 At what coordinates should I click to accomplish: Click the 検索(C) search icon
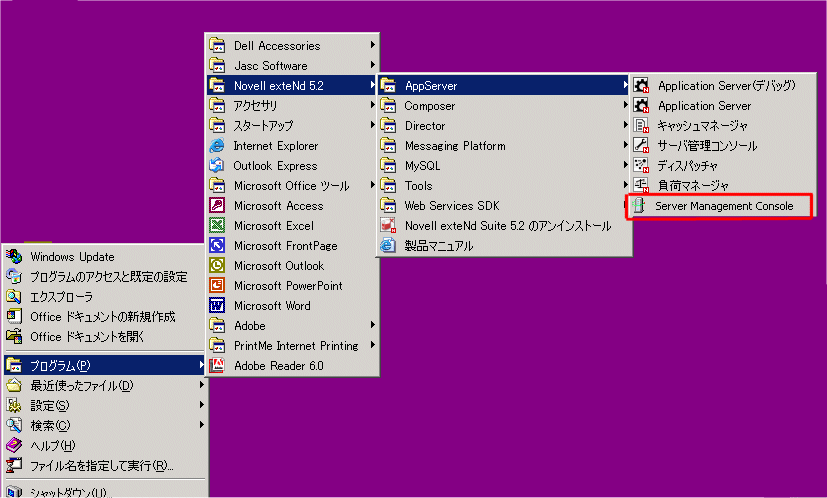[x=14, y=425]
